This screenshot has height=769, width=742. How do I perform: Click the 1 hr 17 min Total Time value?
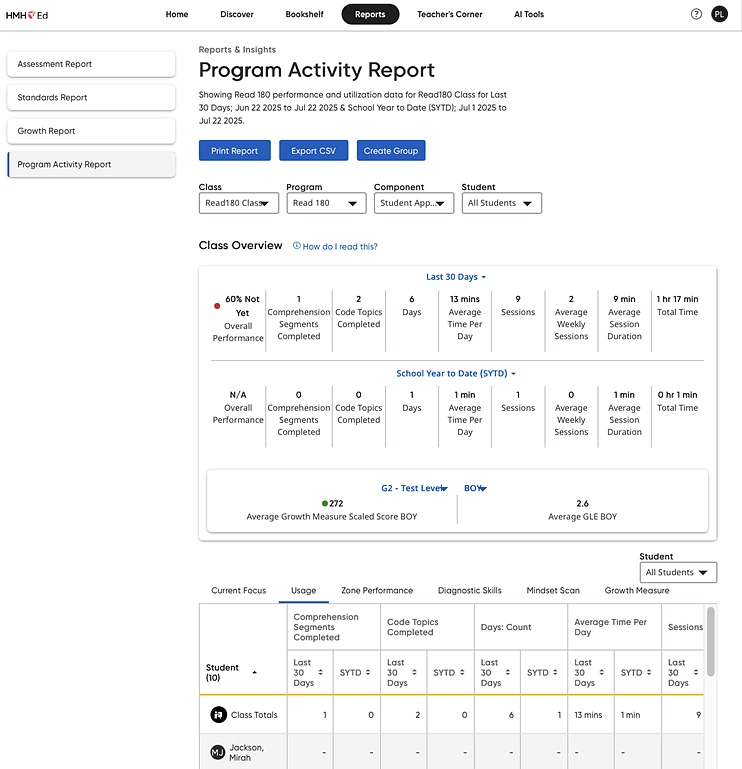coord(677,299)
